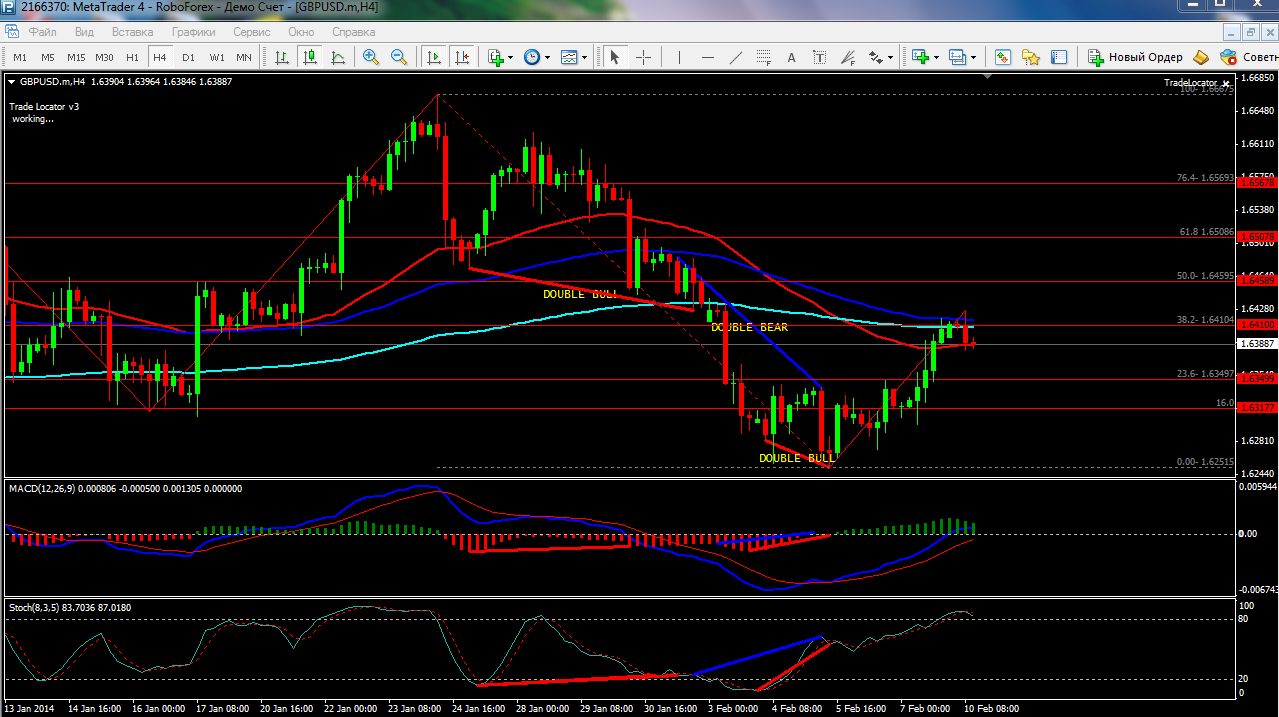
Task: Open the Вид menu
Action: 84,31
